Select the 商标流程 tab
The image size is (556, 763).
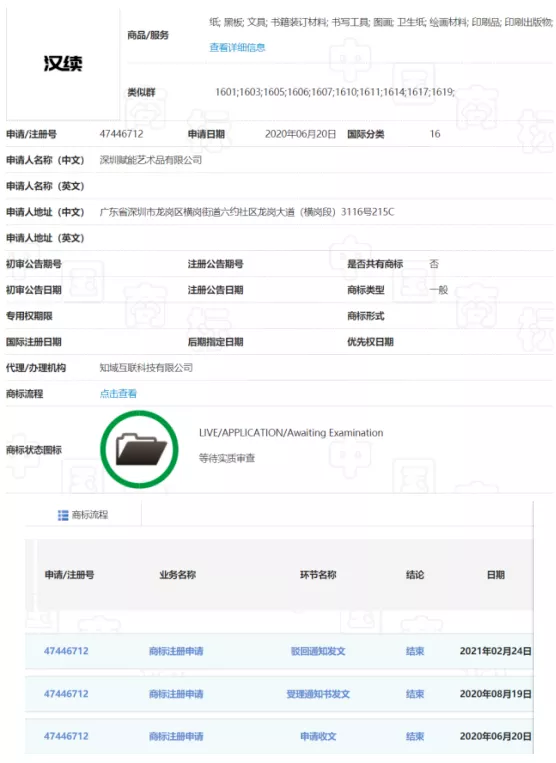pyautogui.click(x=83, y=515)
